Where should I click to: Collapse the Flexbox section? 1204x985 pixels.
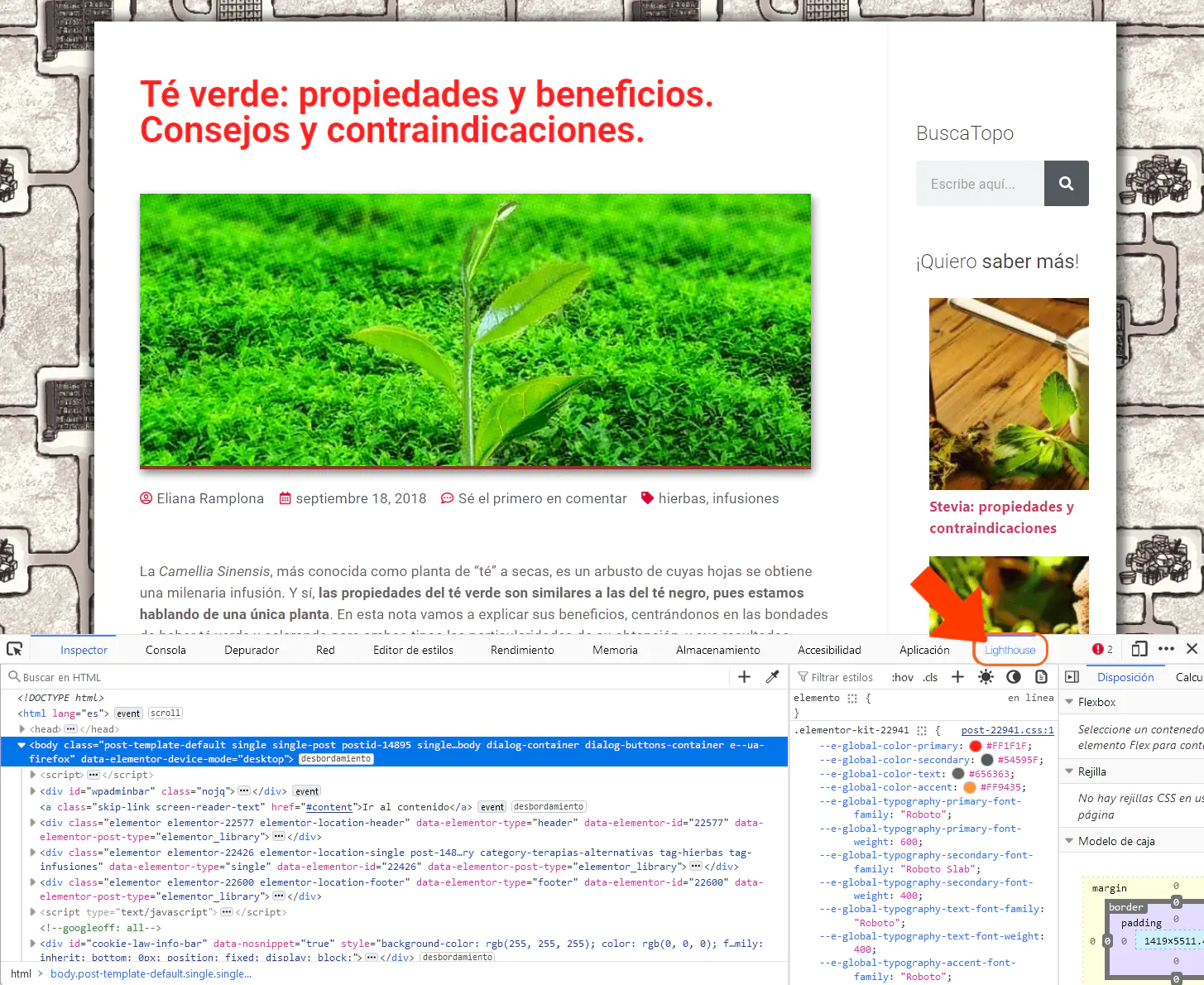pyautogui.click(x=1069, y=701)
